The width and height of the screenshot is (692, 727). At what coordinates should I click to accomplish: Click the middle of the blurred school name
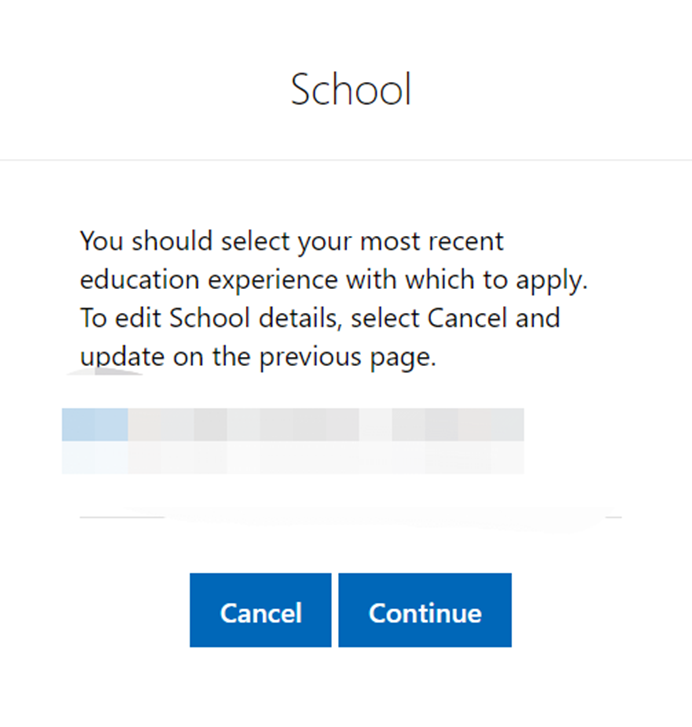coord(293,425)
